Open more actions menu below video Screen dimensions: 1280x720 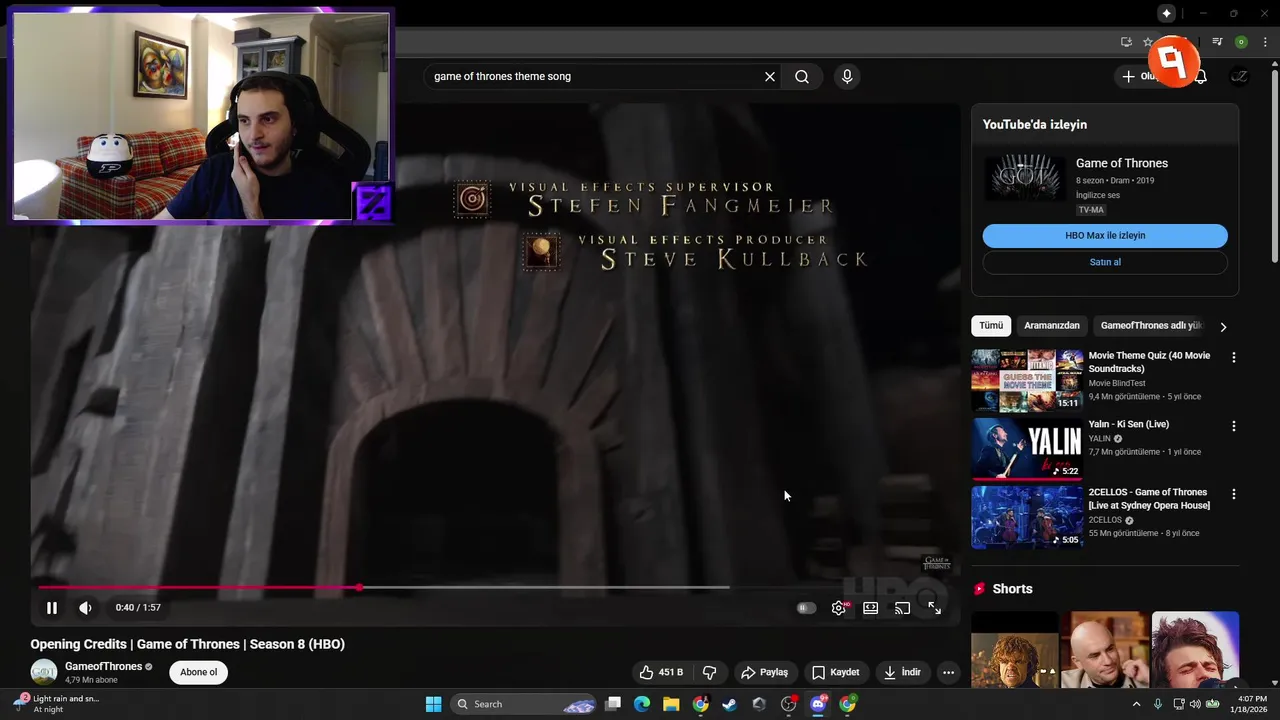[949, 672]
